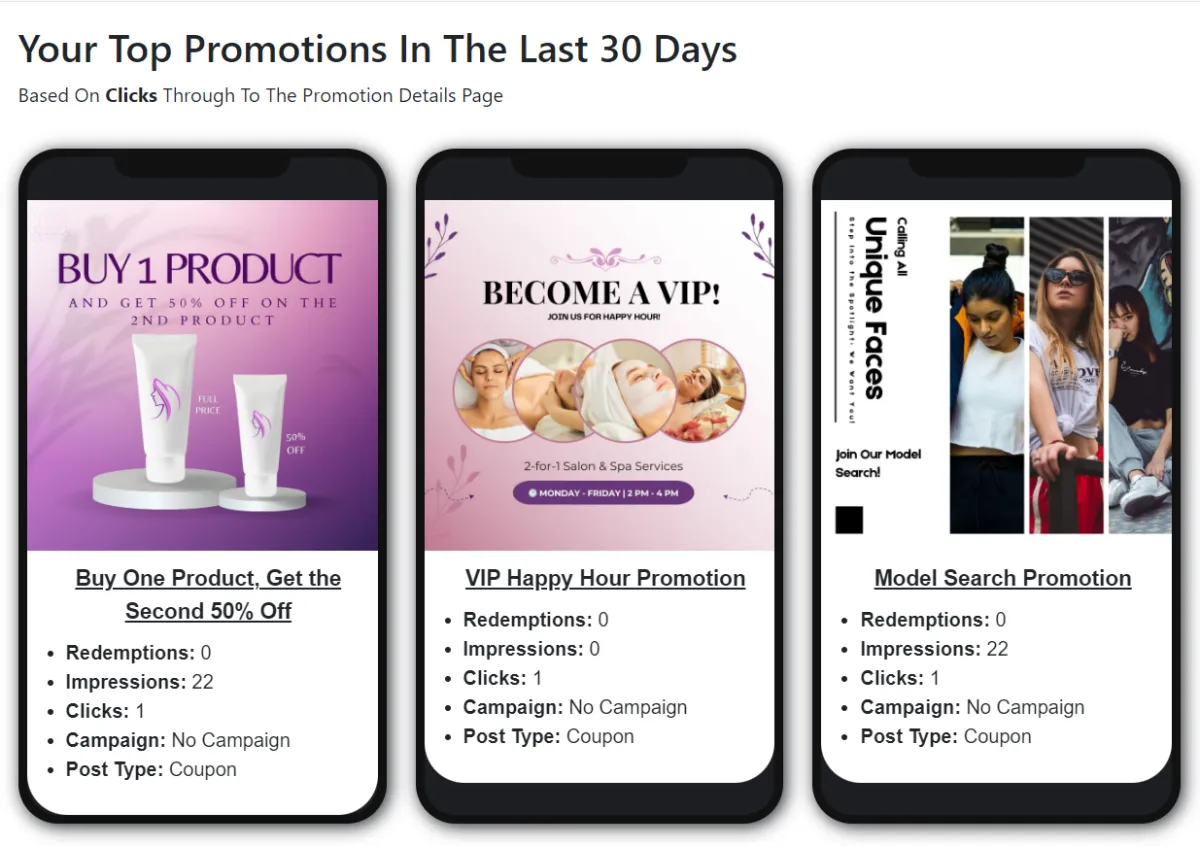Screen dimensions: 1200x846
Task: Open the Model Search Promotion link
Action: pyautogui.click(x=1003, y=578)
